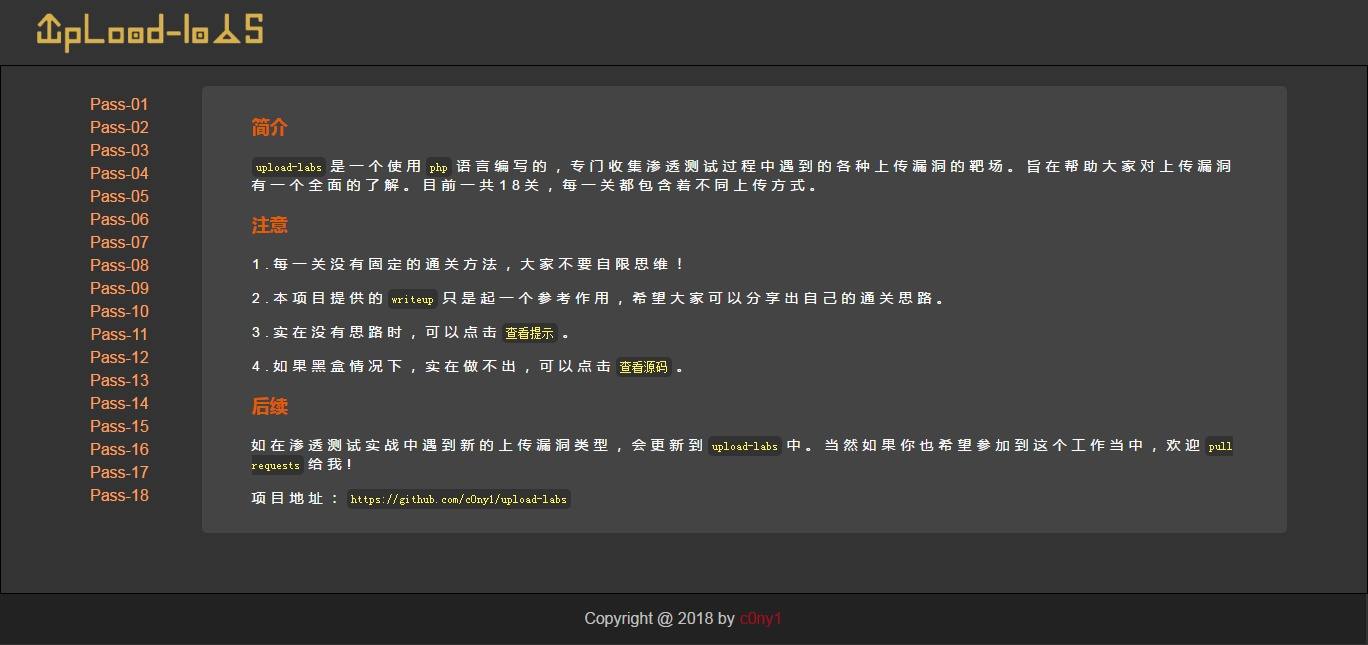
Task: Click the 查看提示 code label
Action: point(529,333)
